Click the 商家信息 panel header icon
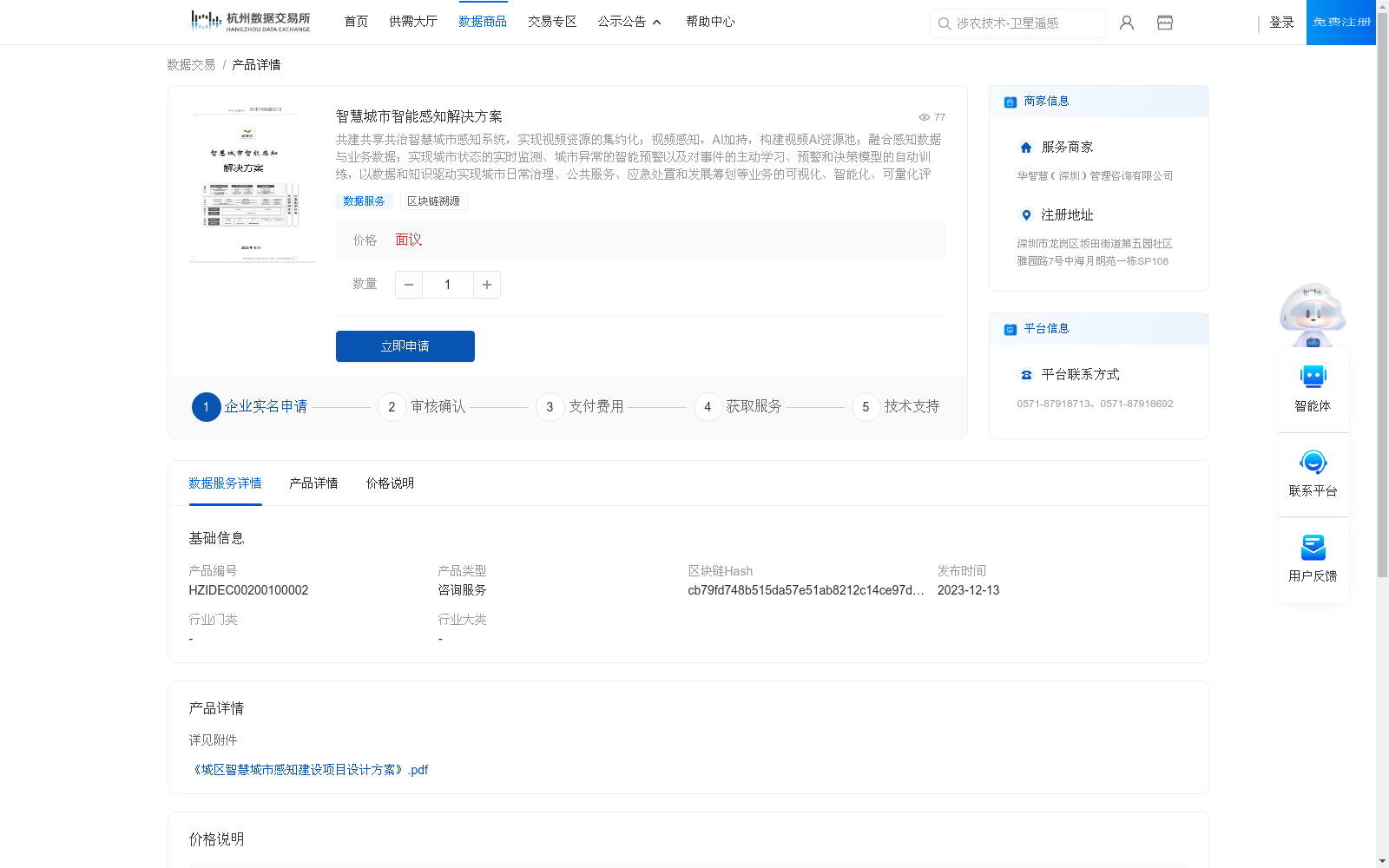Image resolution: width=1389 pixels, height=868 pixels. pyautogui.click(x=1010, y=102)
